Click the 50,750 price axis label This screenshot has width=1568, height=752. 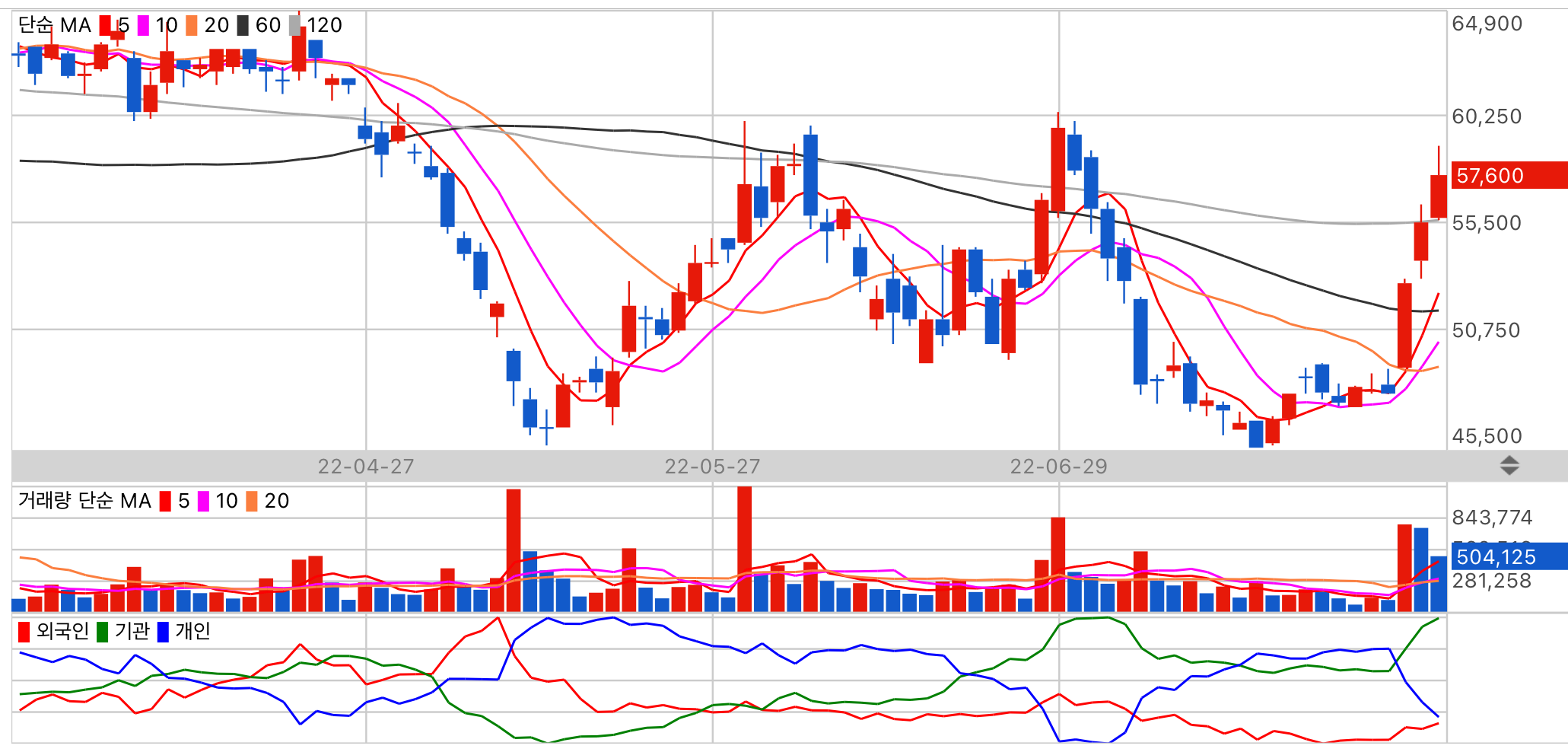coord(1487,330)
